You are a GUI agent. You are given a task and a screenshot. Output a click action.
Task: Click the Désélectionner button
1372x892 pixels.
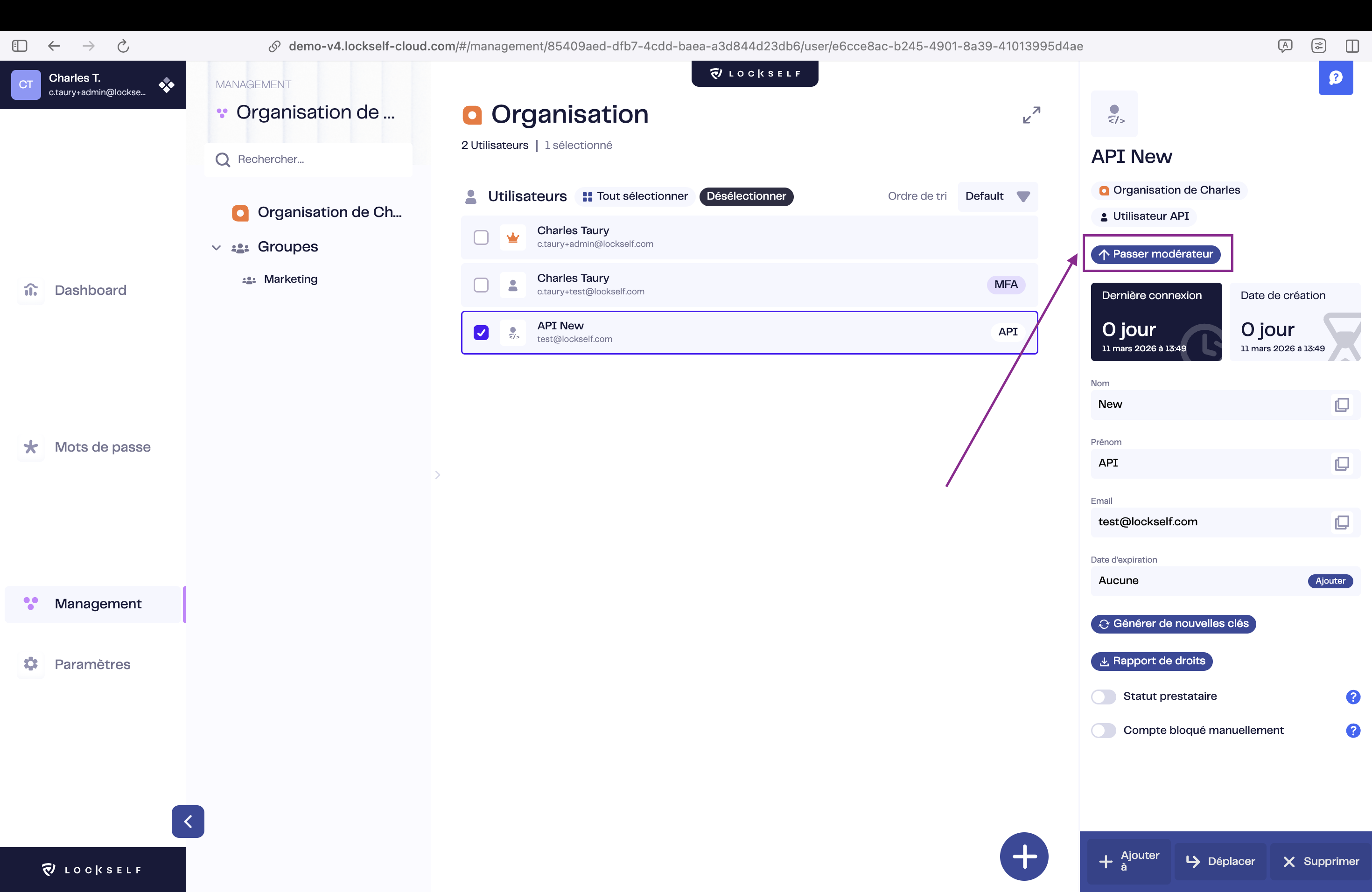point(746,196)
